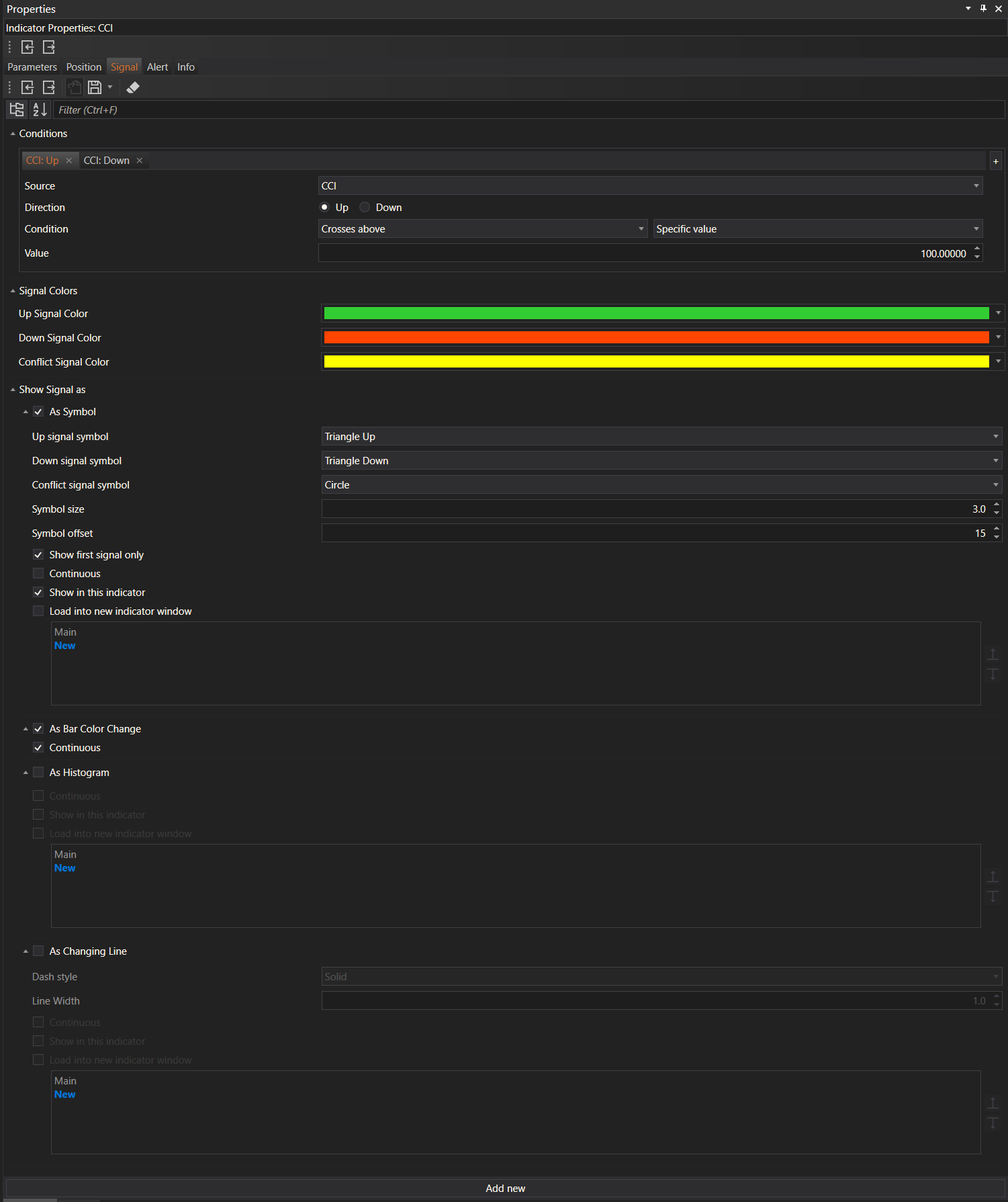Click the green Up Signal Color swatch

point(655,314)
